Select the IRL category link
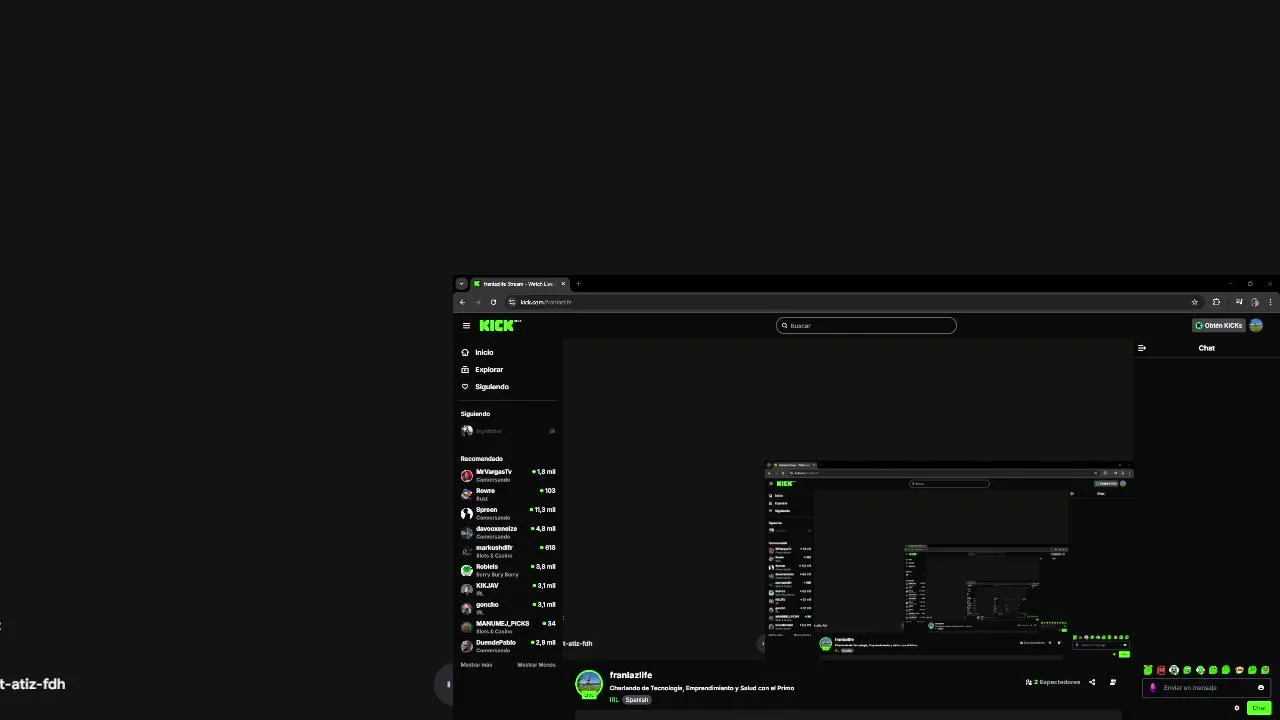This screenshot has width=1280, height=720. [614, 700]
